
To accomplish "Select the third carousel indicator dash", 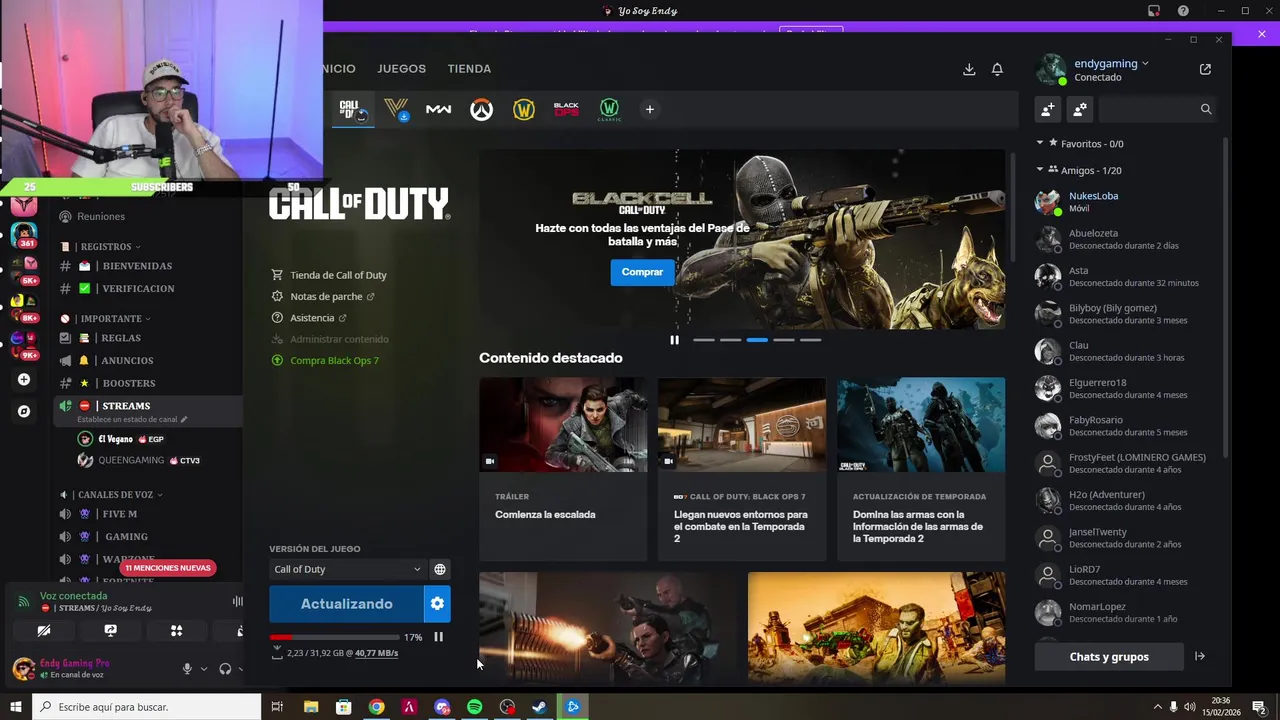I will [x=757, y=340].
